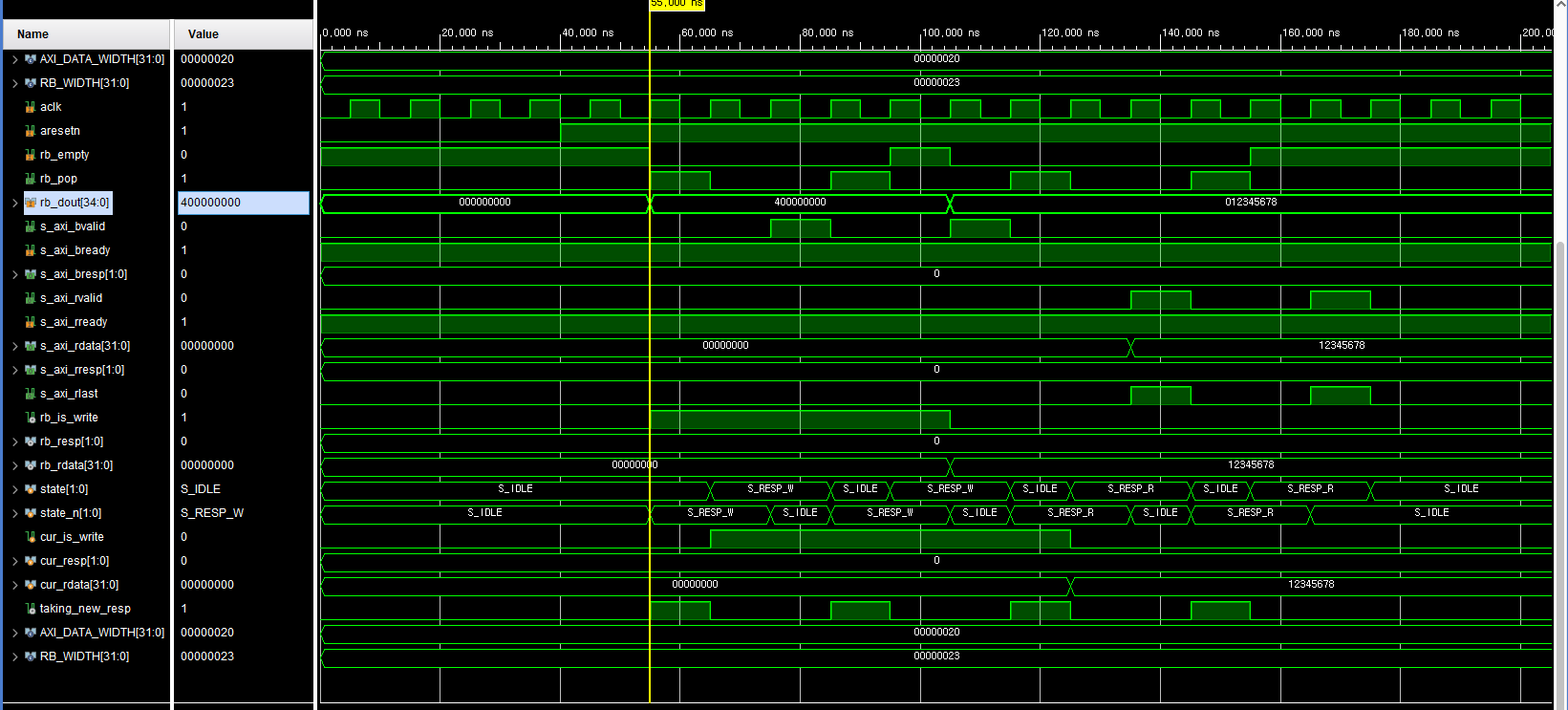Click the 100,000 ns ruler label
This screenshot has height=710, width=1568.
click(951, 32)
